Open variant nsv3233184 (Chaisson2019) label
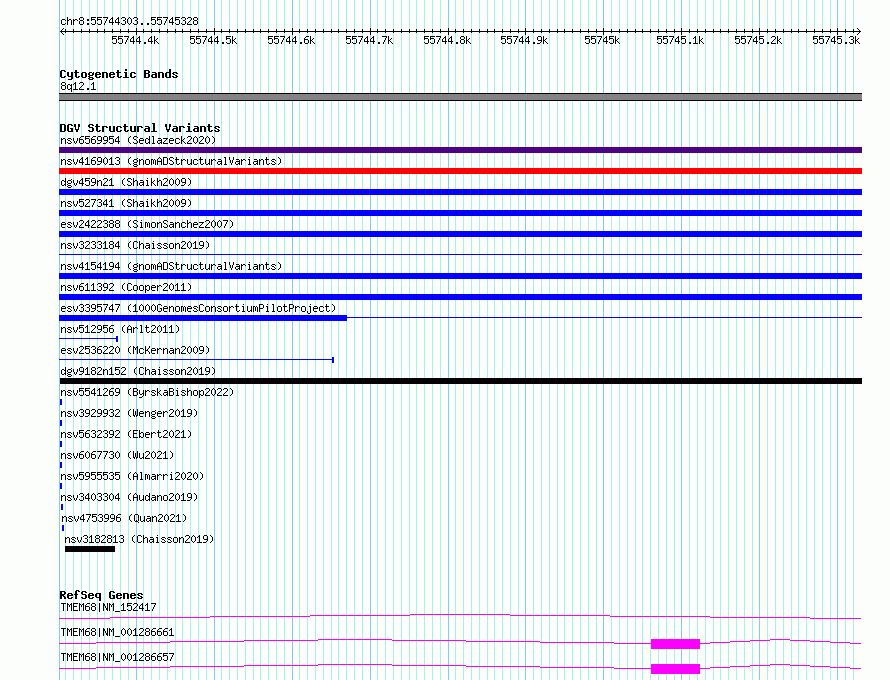The height and width of the screenshot is (680, 890). (x=135, y=245)
